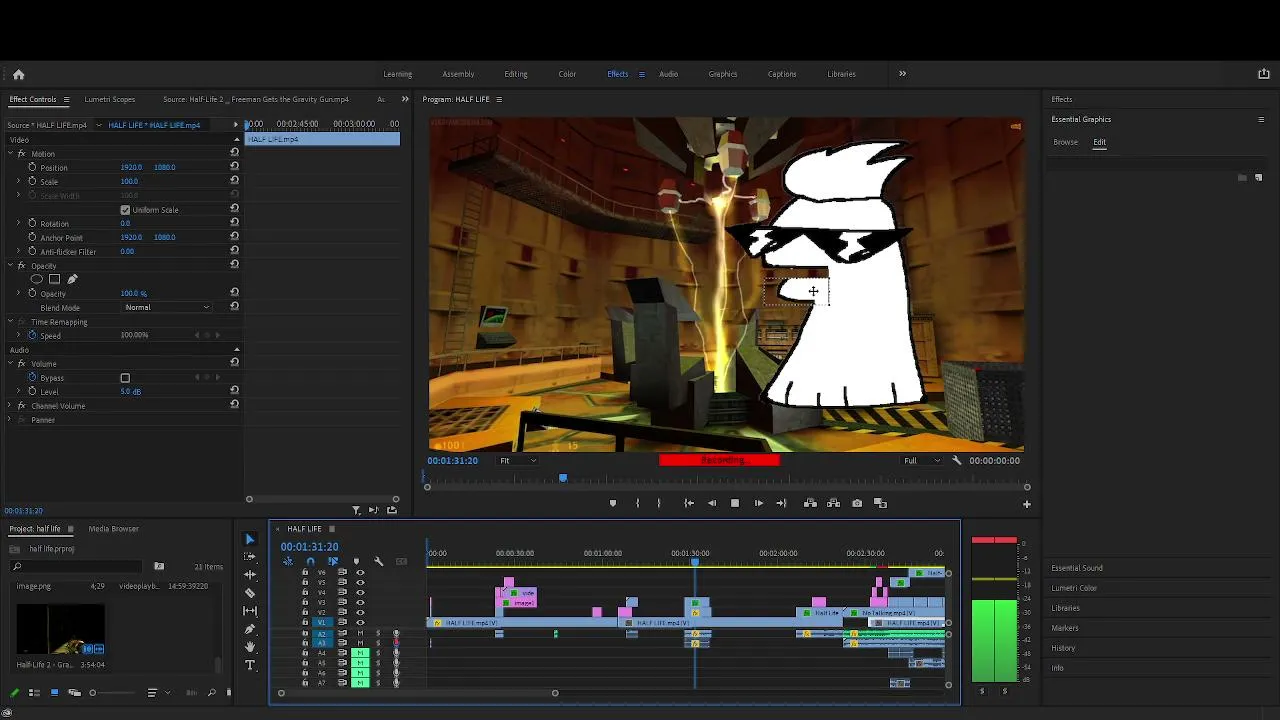Toggle the Volume Bypass checkbox

125,378
